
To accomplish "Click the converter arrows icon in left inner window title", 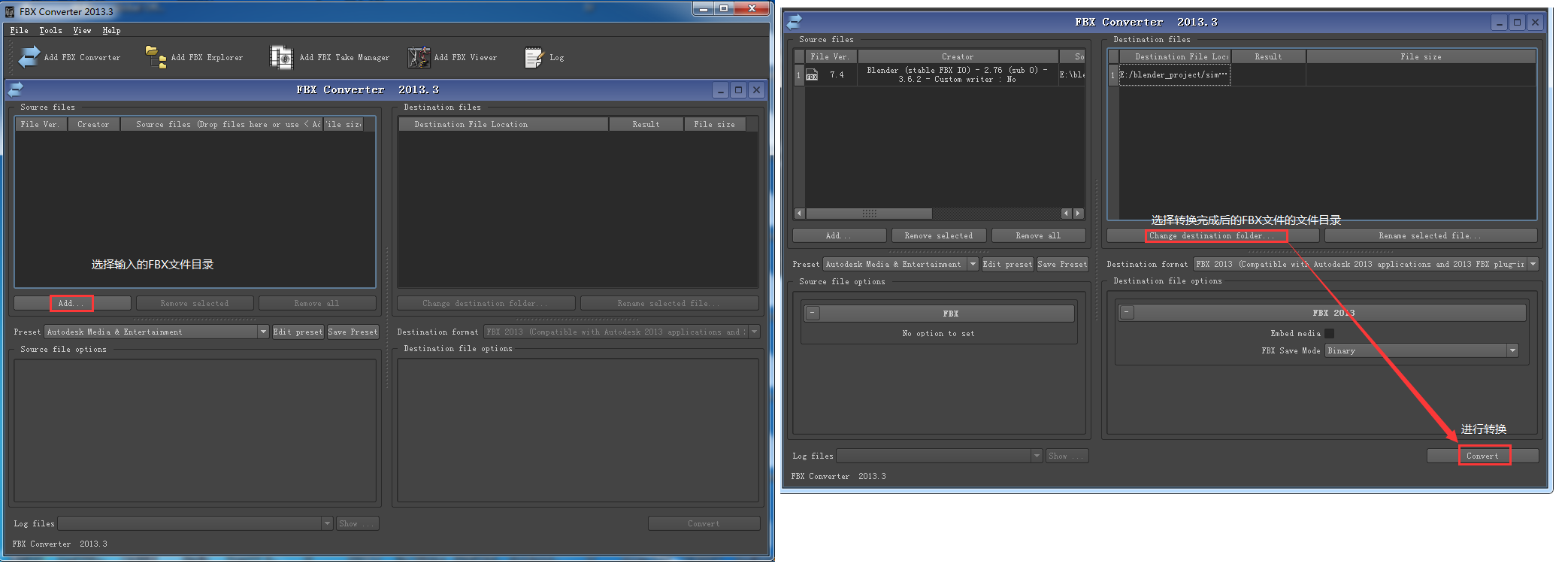I will pyautogui.click(x=16, y=89).
